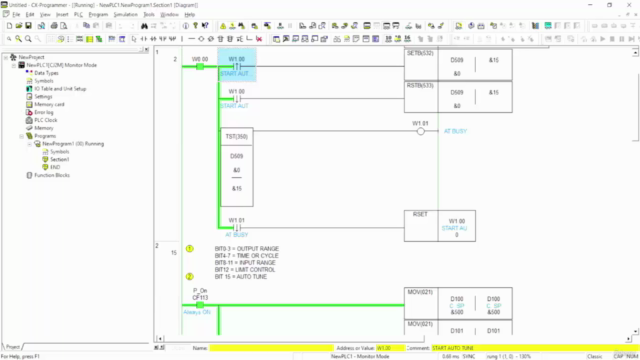Click the Address or Value field

(x=391, y=348)
